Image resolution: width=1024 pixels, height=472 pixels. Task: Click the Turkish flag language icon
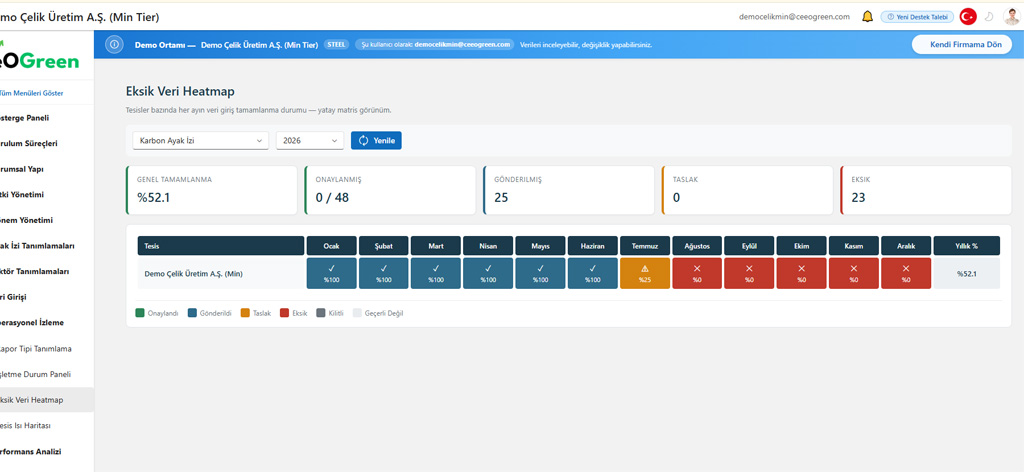[x=968, y=17]
